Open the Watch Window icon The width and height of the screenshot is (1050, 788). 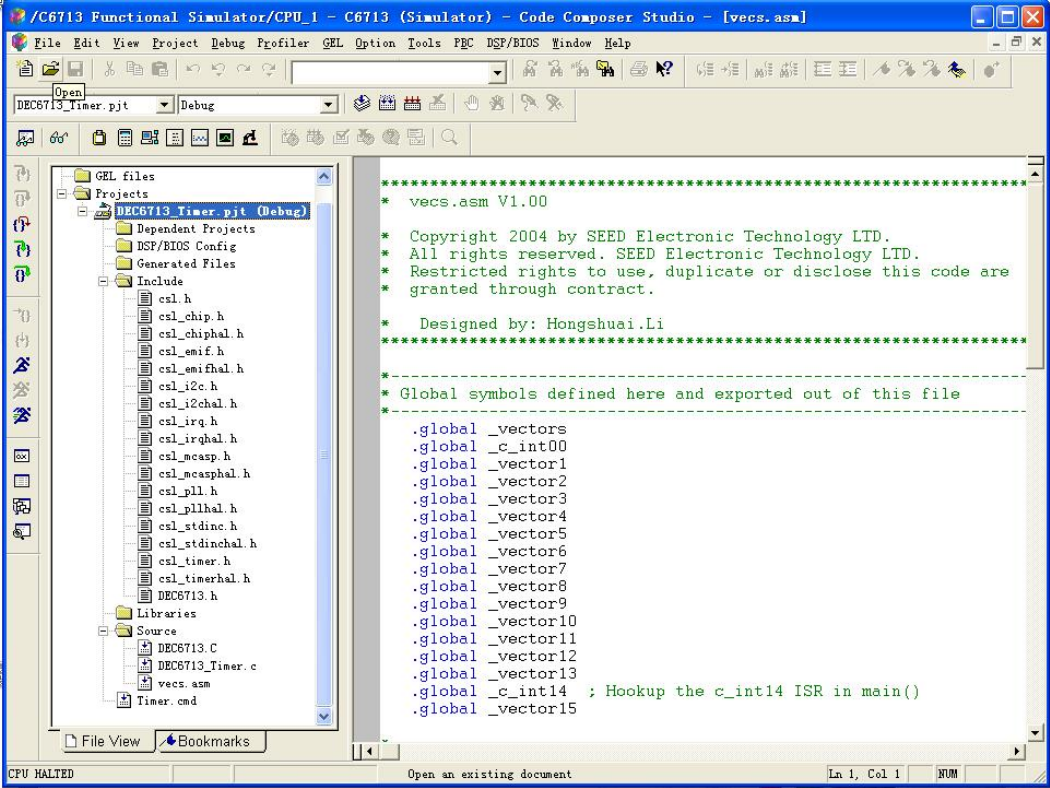coord(25,138)
